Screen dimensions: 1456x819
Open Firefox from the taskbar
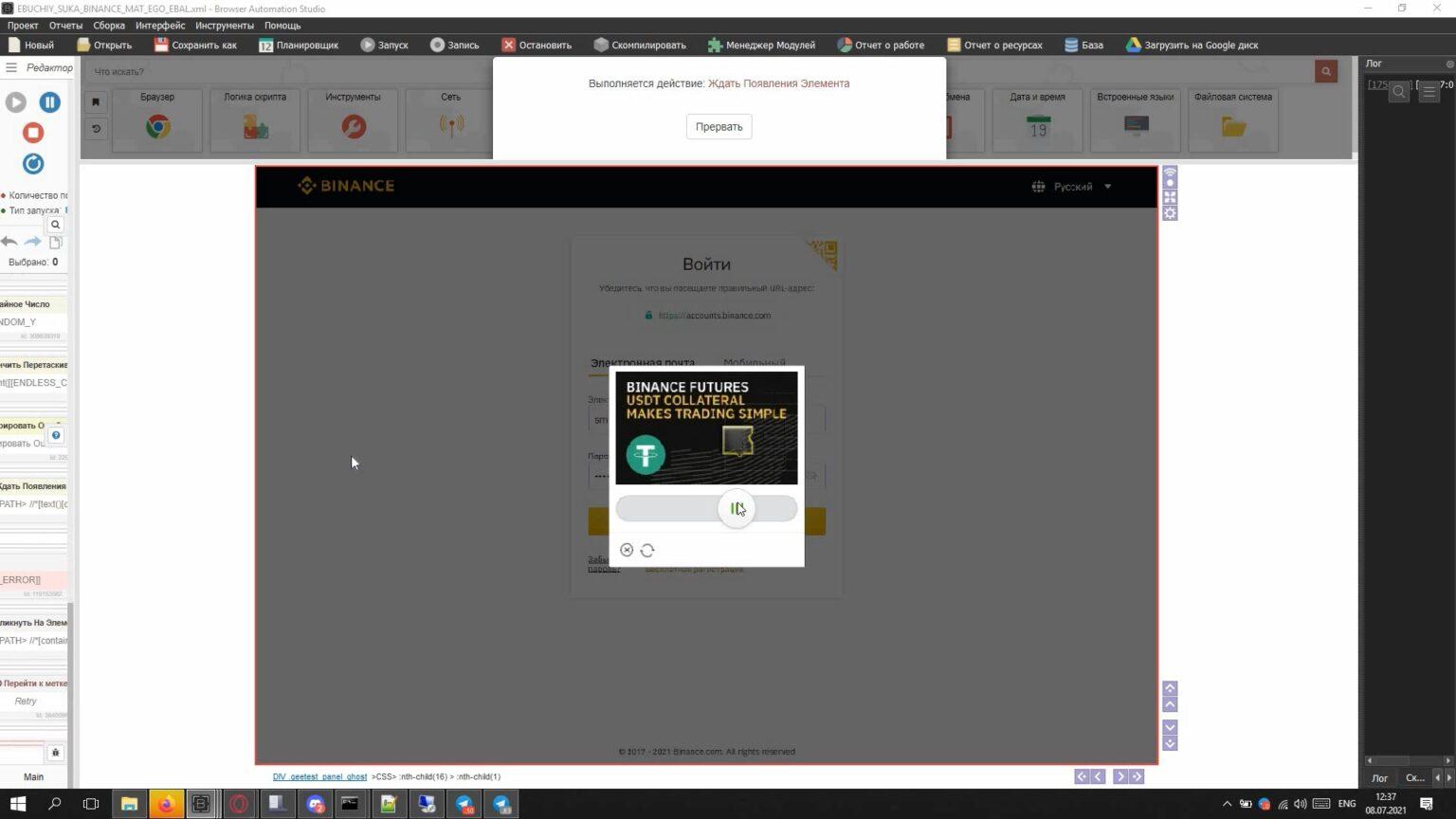tap(166, 804)
